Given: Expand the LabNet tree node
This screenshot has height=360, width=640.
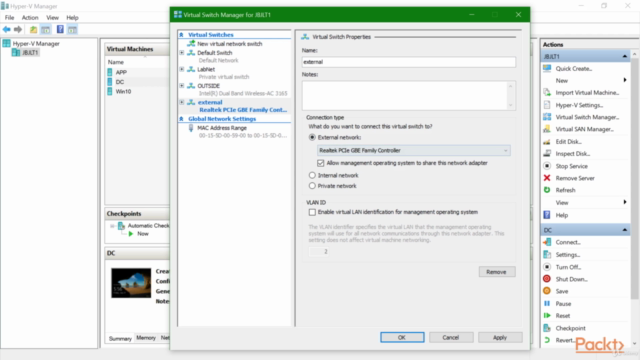Looking at the screenshot, I should coord(182,69).
